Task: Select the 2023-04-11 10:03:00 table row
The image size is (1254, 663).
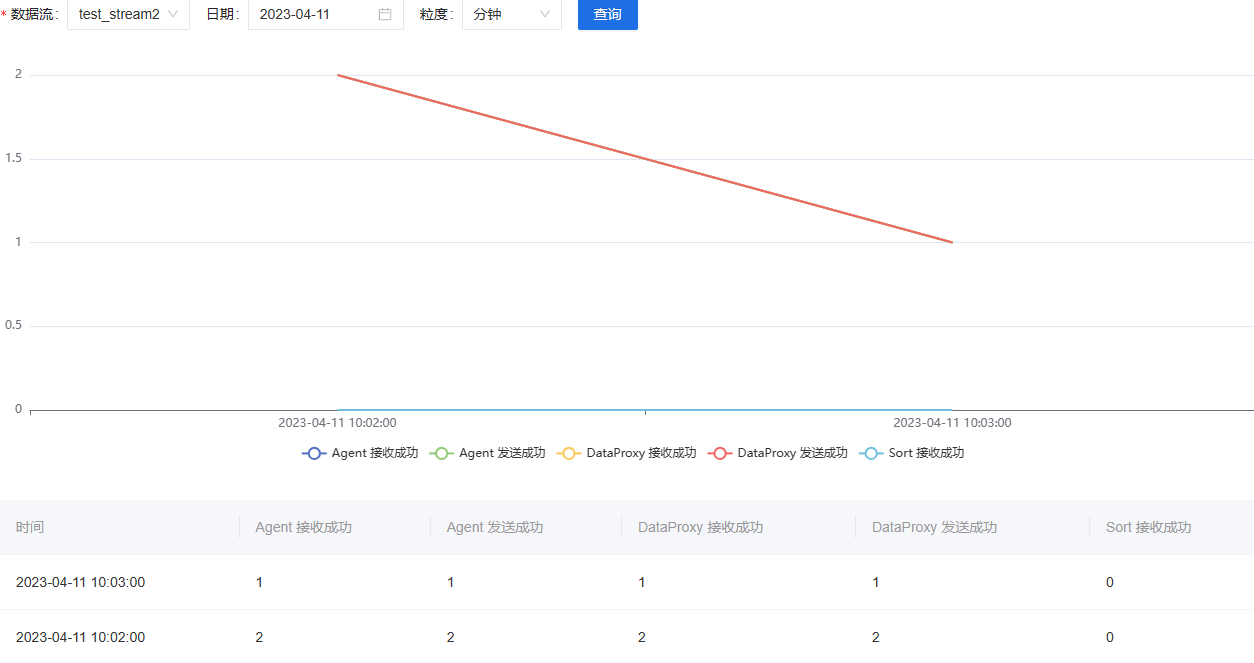Action: (400, 582)
